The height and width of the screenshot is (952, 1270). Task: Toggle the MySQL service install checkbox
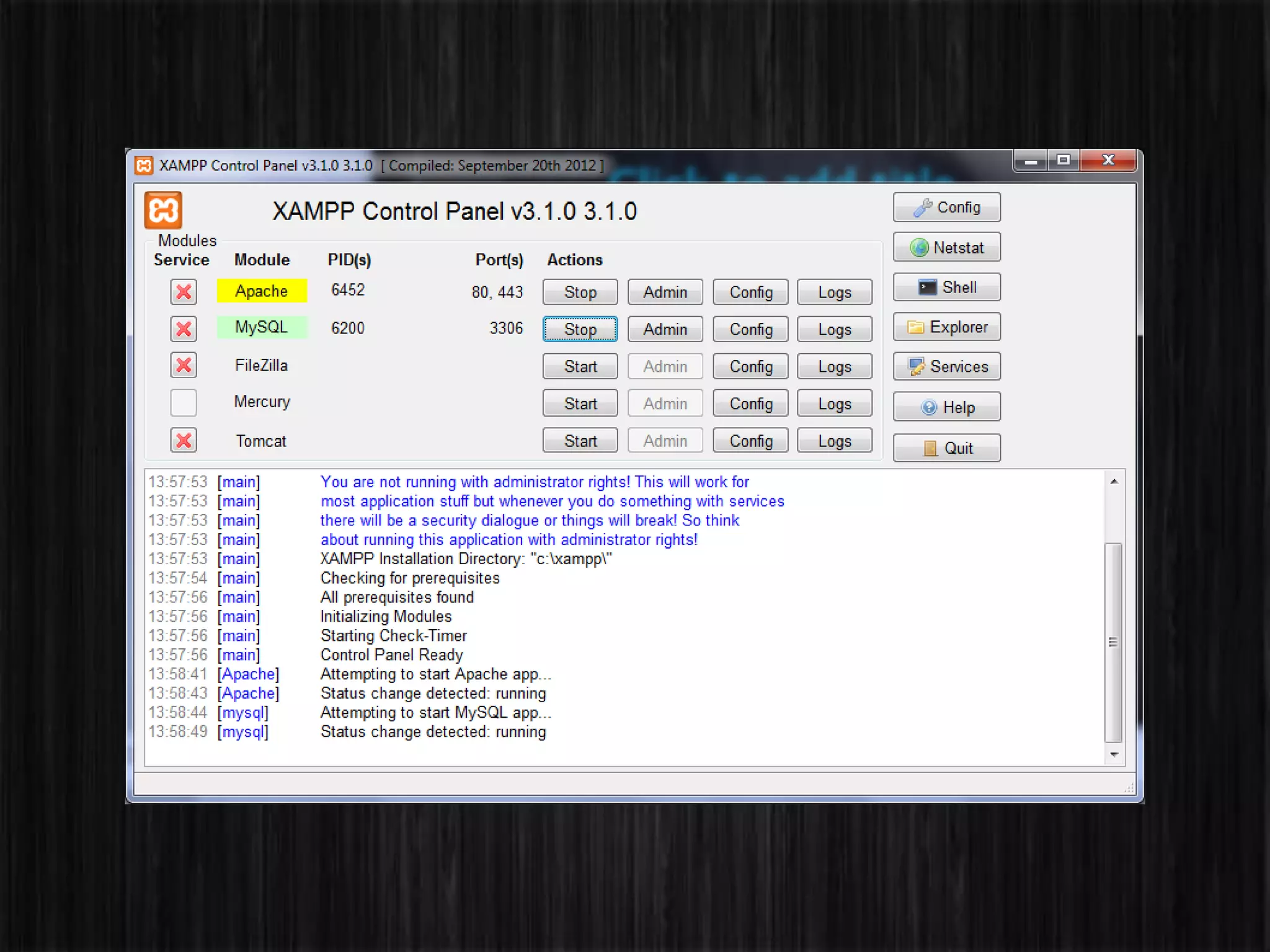[184, 329]
